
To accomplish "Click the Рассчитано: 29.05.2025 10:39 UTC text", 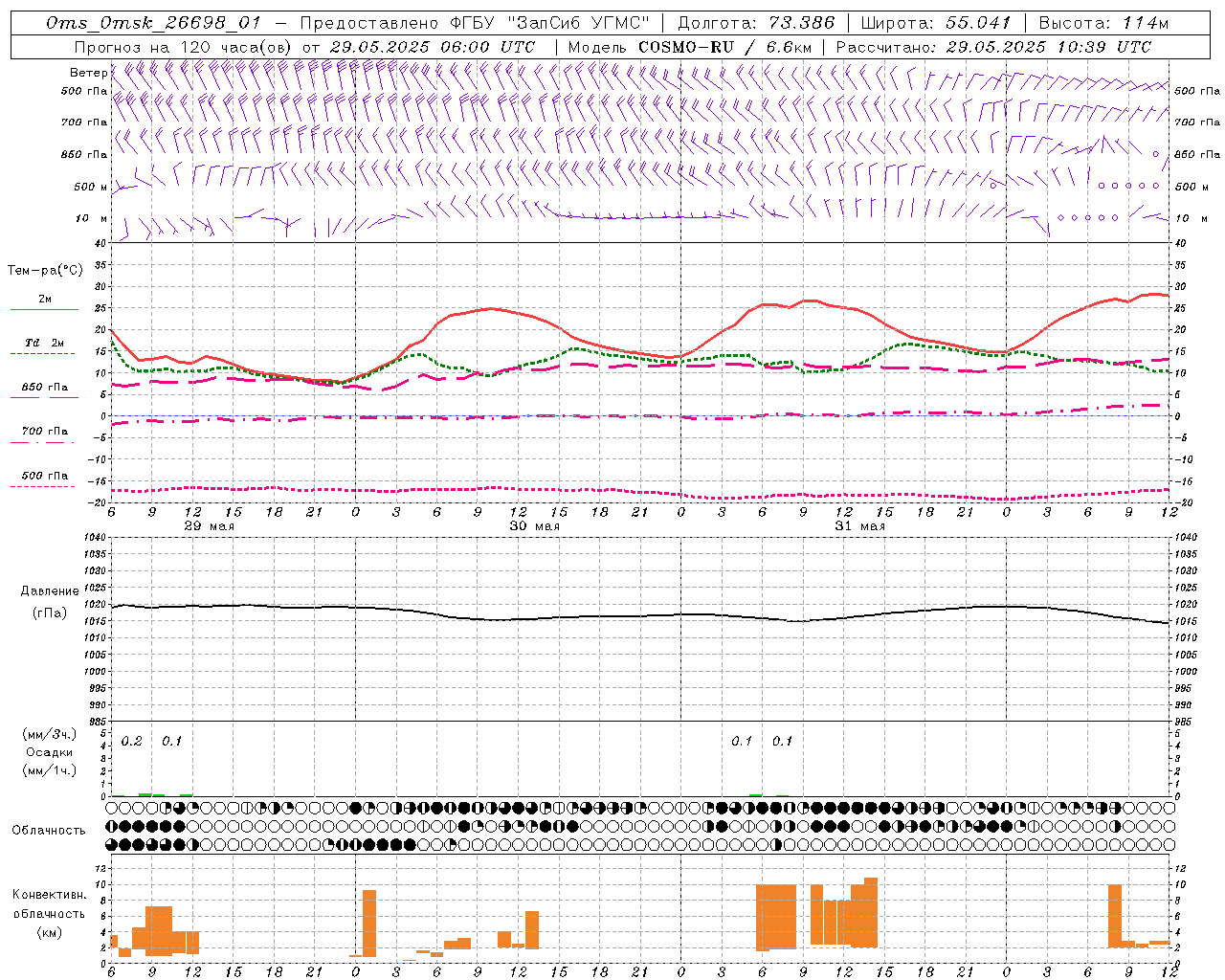I will click(993, 47).
